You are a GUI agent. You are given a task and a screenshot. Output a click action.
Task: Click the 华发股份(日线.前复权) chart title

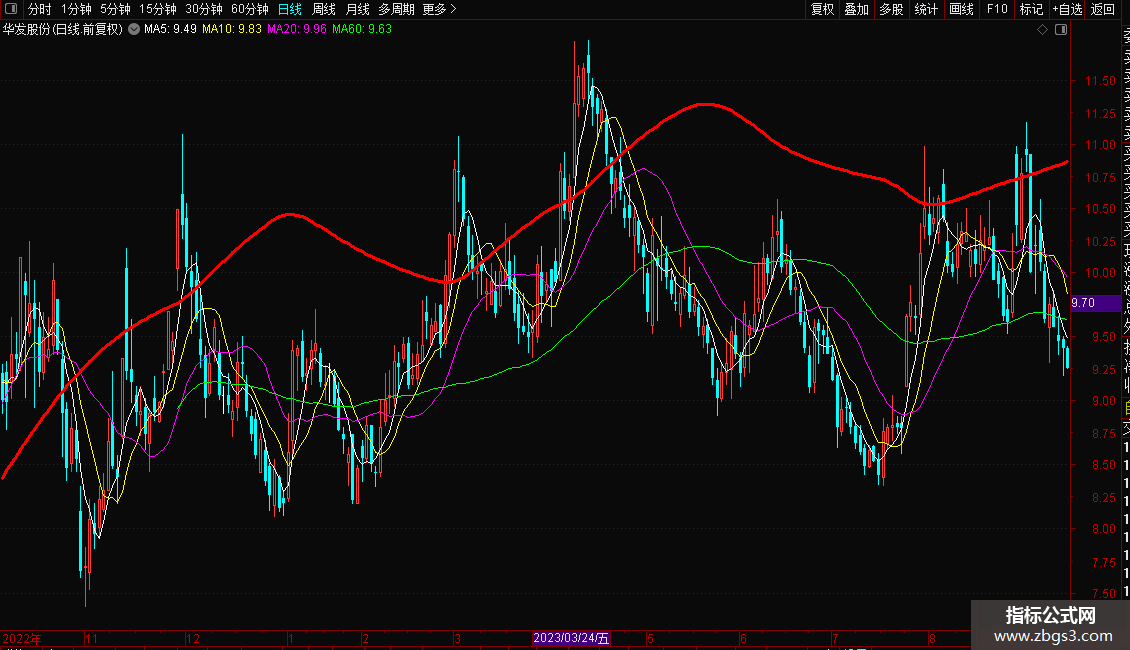pyautogui.click(x=63, y=29)
